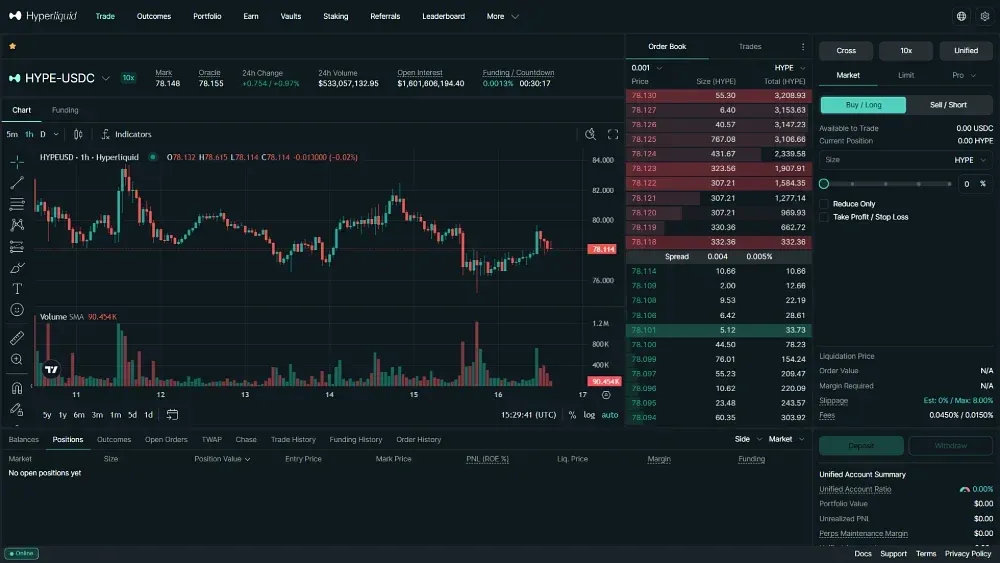Select the chart pattern tool
The width and height of the screenshot is (1000, 563).
coord(17,225)
